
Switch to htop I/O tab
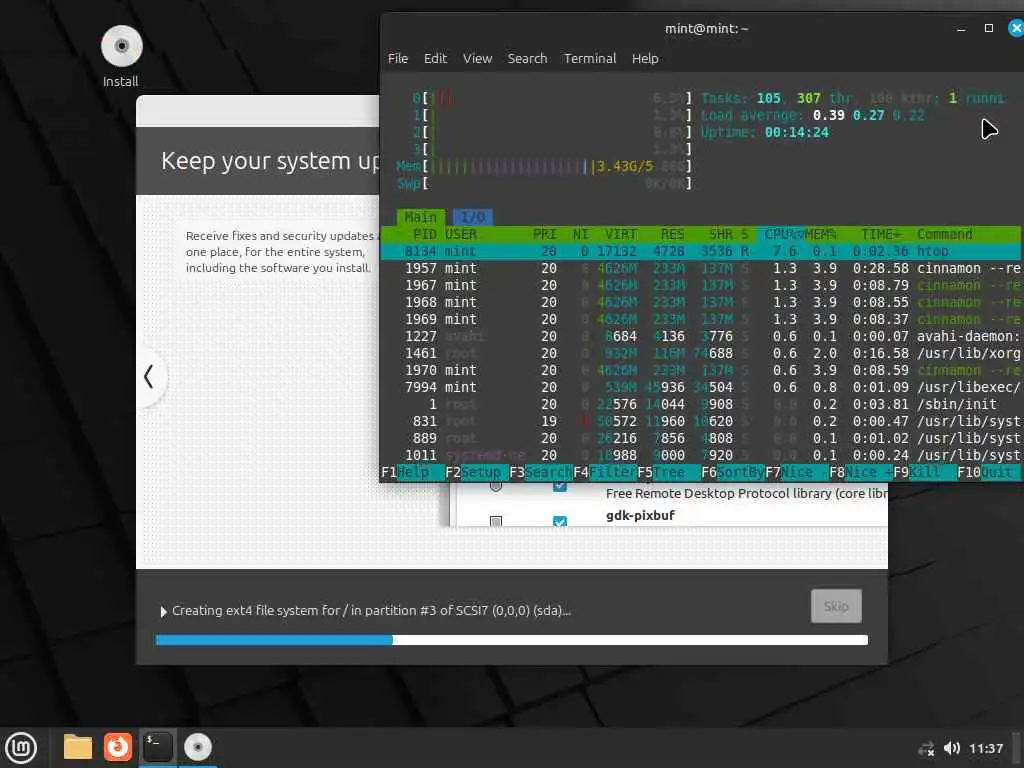pyautogui.click(x=473, y=217)
